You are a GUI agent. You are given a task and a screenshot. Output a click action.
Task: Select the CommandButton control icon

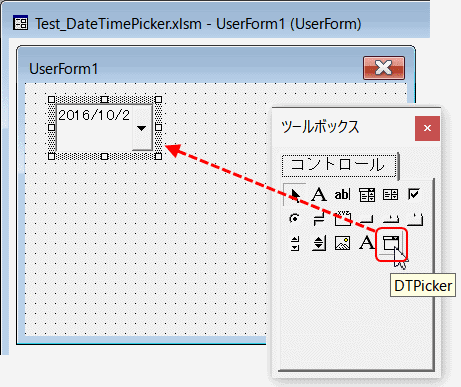click(x=367, y=219)
